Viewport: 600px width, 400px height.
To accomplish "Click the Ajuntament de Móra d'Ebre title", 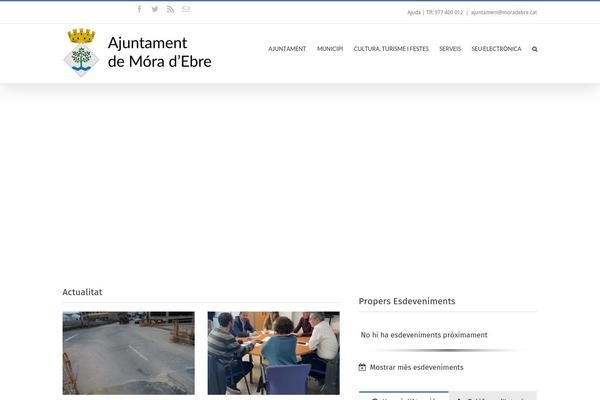I will click(160, 52).
